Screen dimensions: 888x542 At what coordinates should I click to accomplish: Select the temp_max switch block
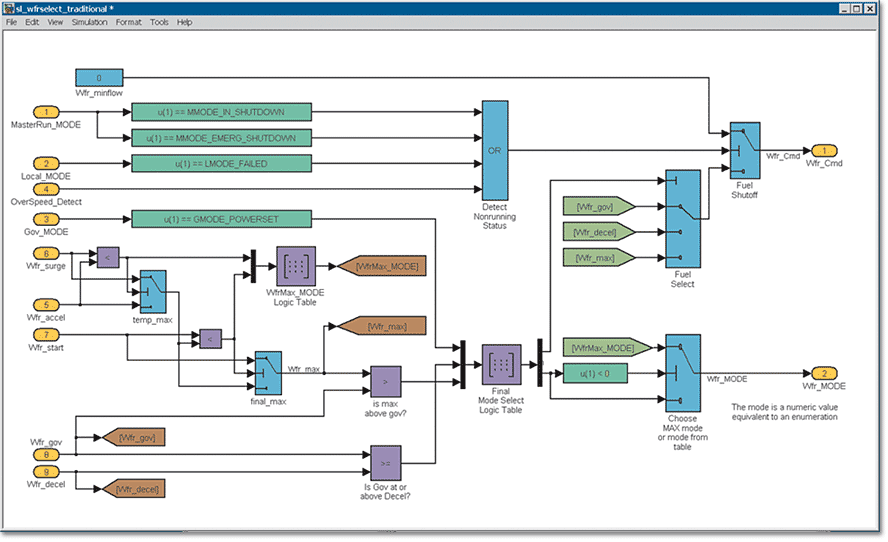153,292
